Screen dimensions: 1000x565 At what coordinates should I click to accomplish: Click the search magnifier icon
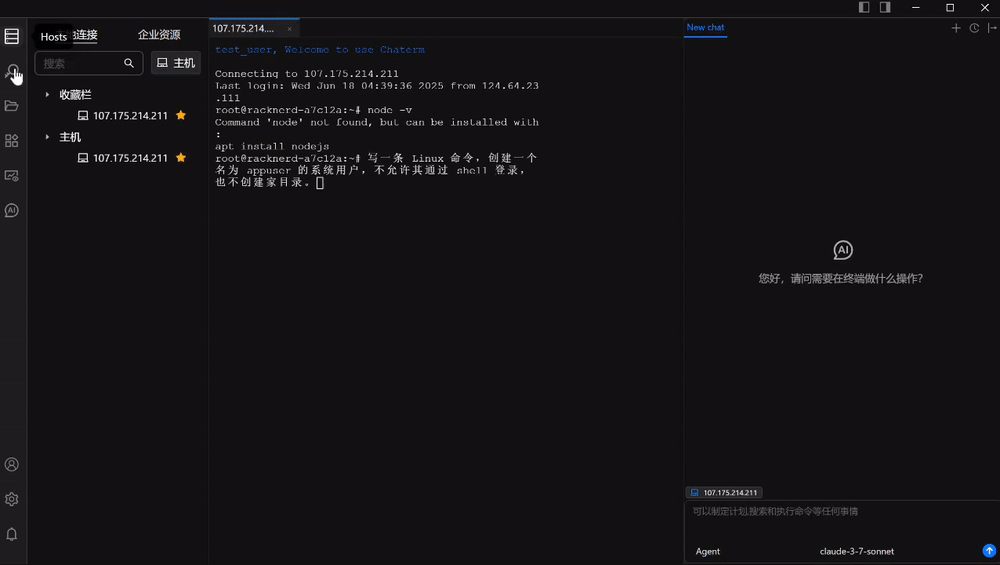click(x=129, y=63)
